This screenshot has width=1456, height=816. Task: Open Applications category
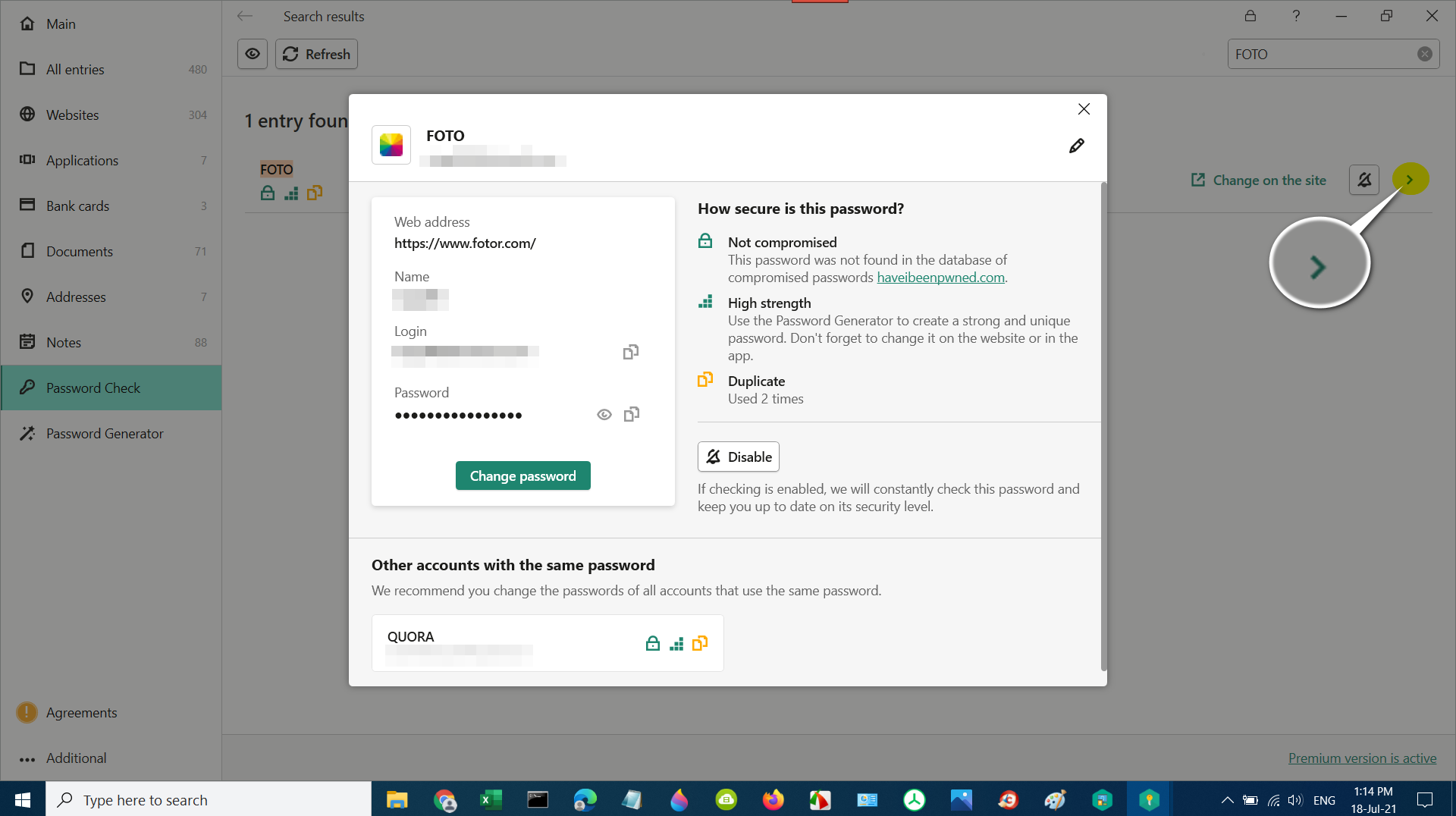pyautogui.click(x=111, y=160)
